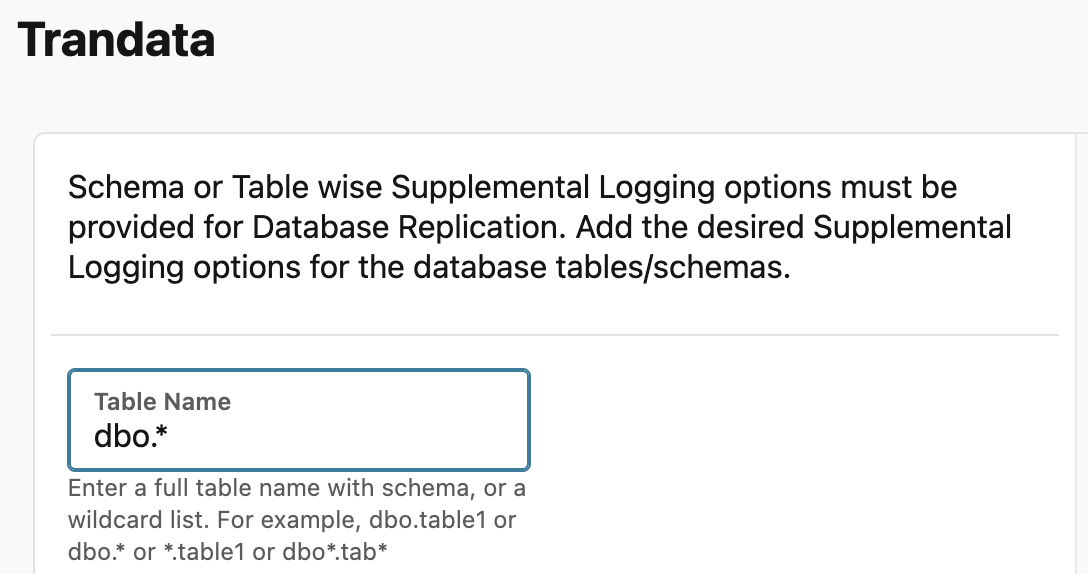The height and width of the screenshot is (574, 1088).
Task: Click "Database Replication" in the description
Action: point(408,227)
